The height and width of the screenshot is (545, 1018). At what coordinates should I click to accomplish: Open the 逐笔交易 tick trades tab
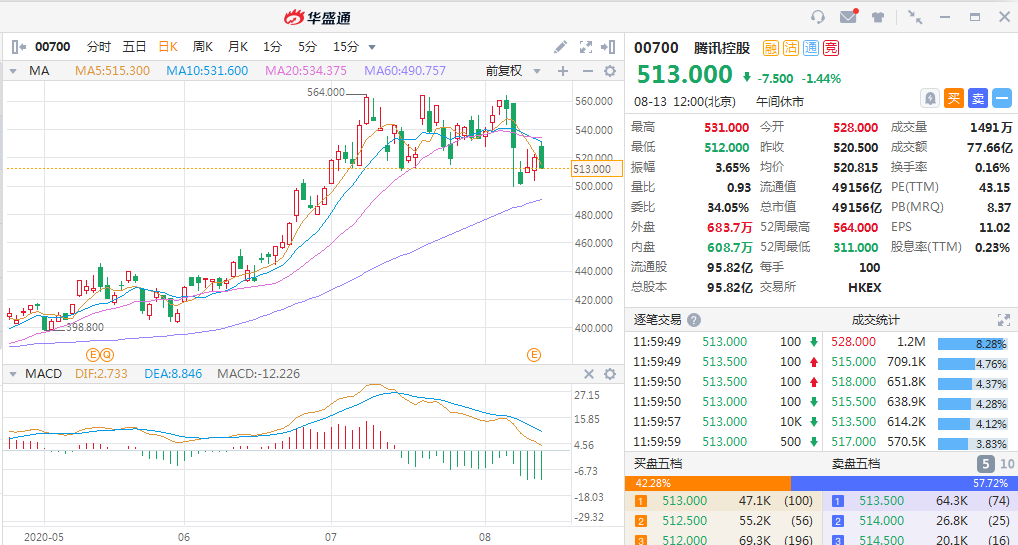click(657, 320)
